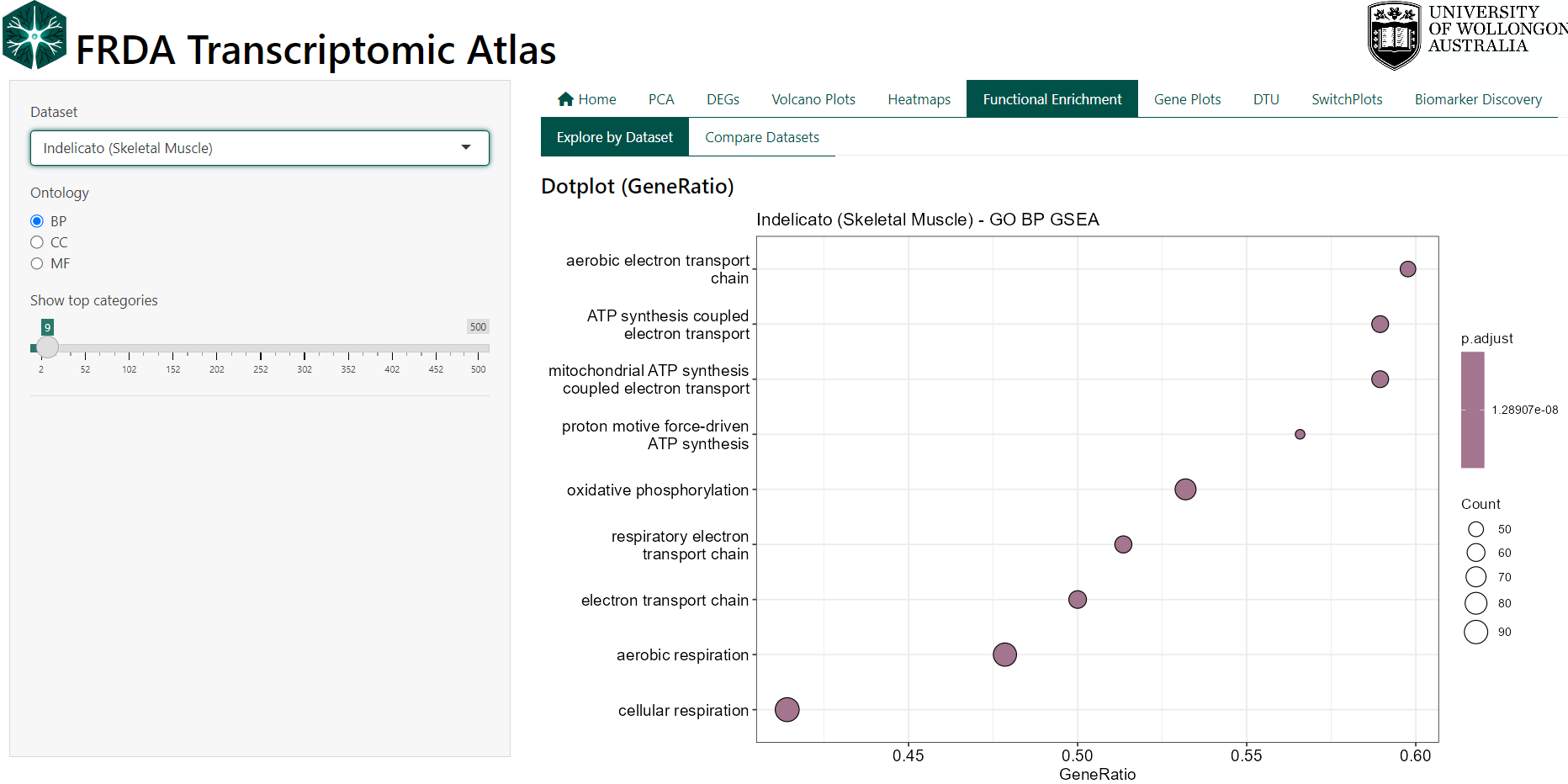Click the cellular respiration dot in plot
The image size is (1568, 784).
(x=787, y=710)
